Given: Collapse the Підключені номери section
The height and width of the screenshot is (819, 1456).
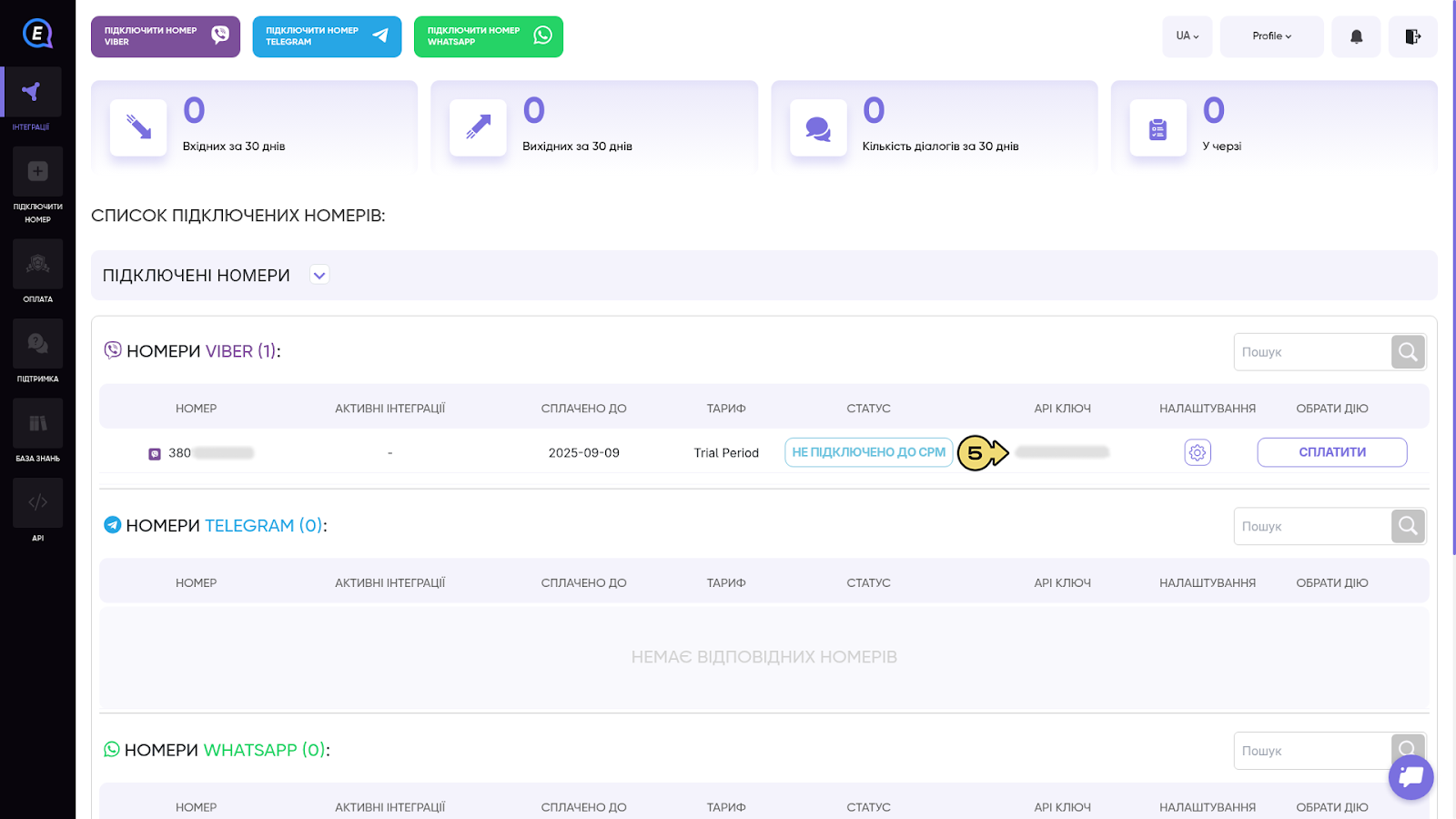Looking at the screenshot, I should point(319,275).
